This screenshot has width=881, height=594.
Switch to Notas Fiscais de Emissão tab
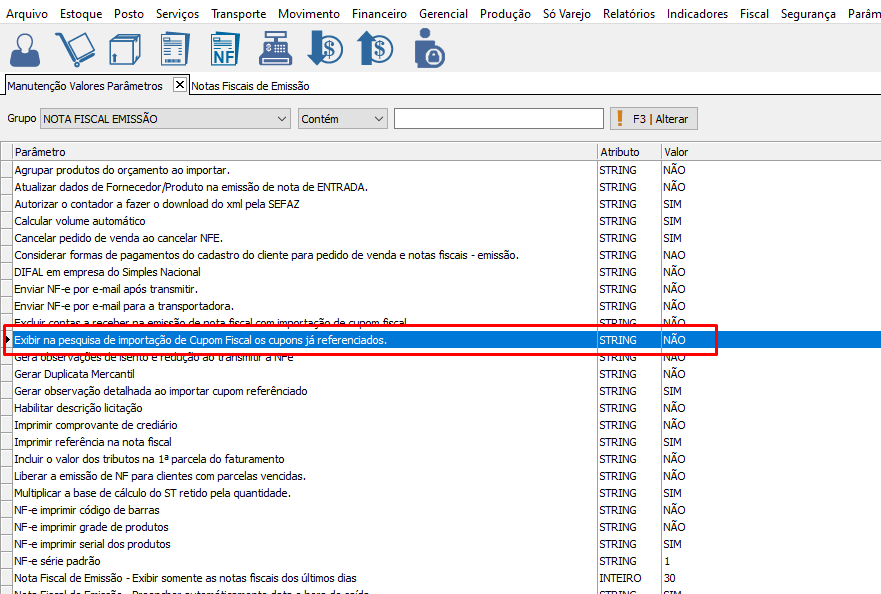click(x=251, y=86)
